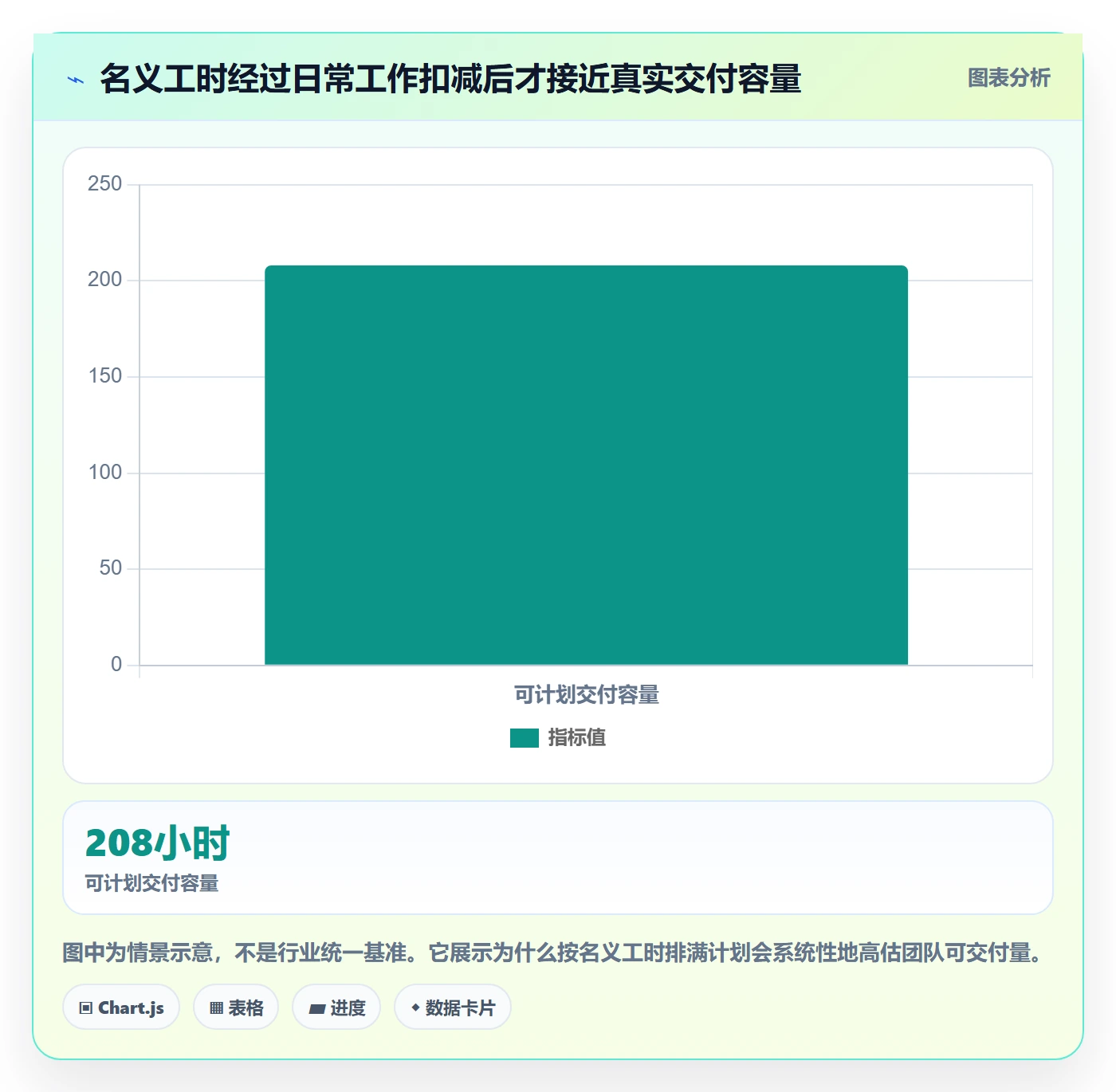Select the 数据卡片 tag chip
Screen dimensions: 1116x1092
(453, 1008)
